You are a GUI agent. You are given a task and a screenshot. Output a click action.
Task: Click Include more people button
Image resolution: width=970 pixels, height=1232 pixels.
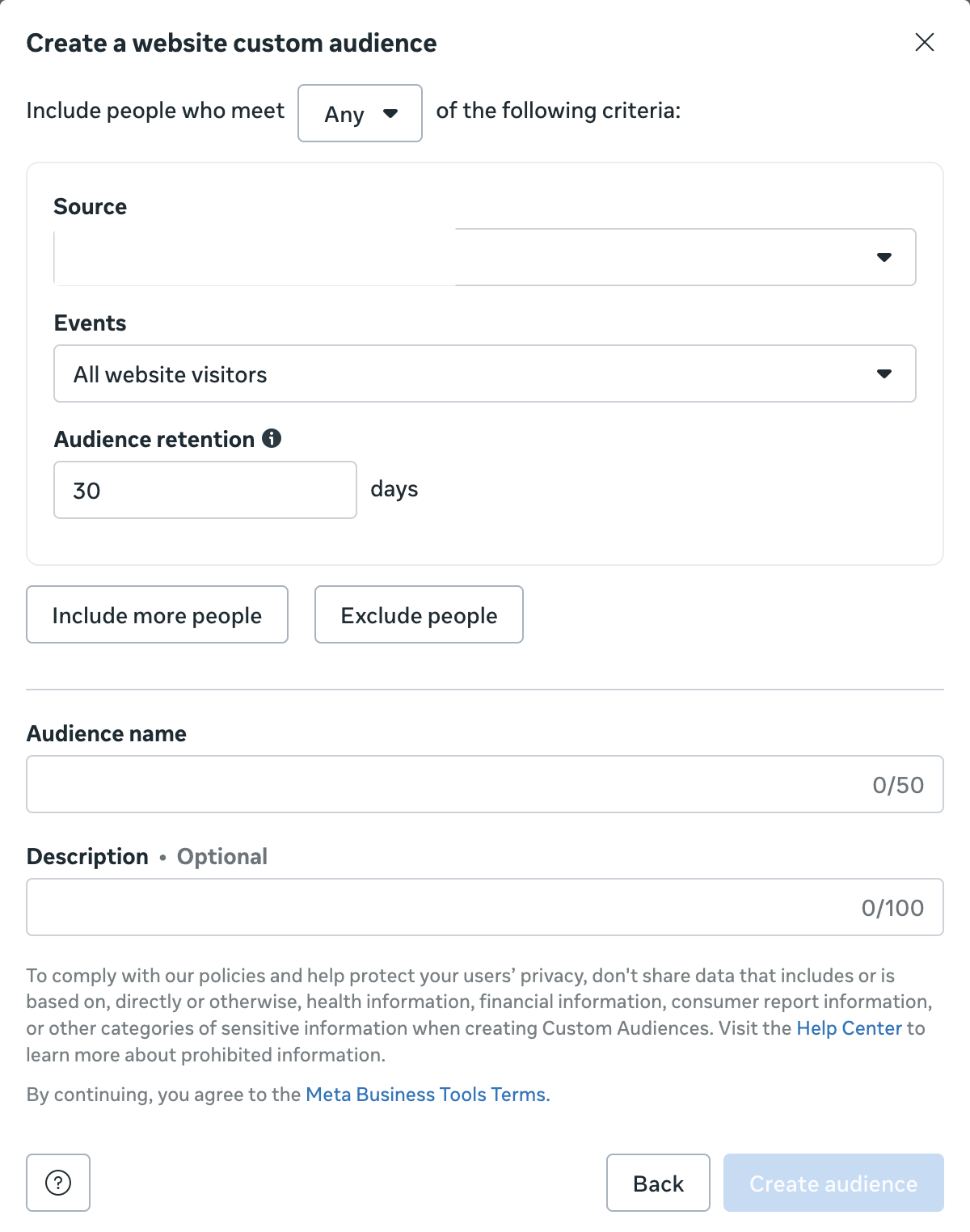(x=157, y=615)
